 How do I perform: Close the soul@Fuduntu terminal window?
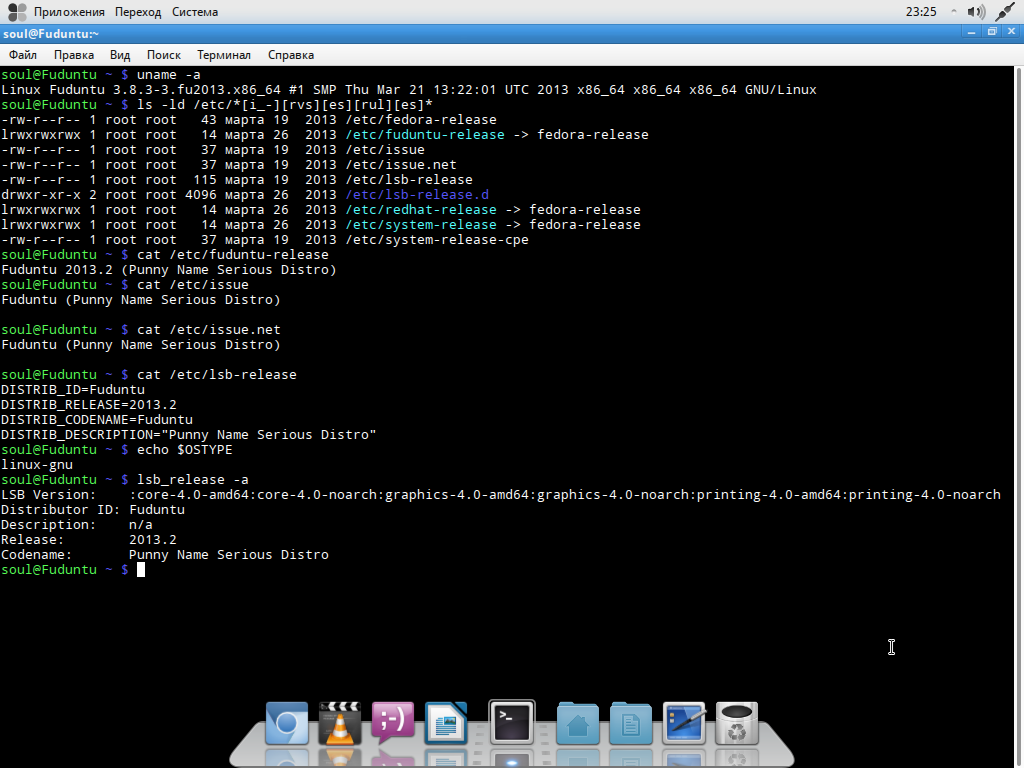pyautogui.click(x=1012, y=32)
